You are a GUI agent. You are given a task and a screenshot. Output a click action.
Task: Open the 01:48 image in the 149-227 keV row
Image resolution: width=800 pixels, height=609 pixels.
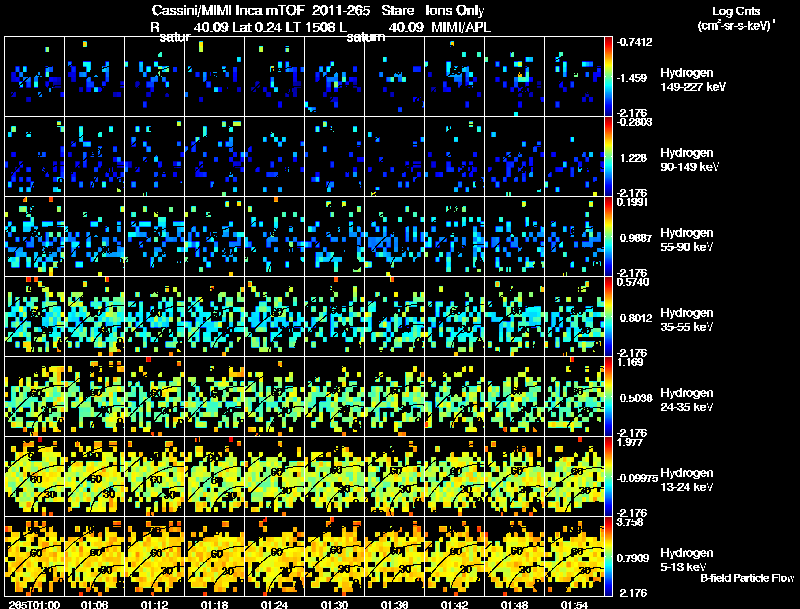point(514,76)
